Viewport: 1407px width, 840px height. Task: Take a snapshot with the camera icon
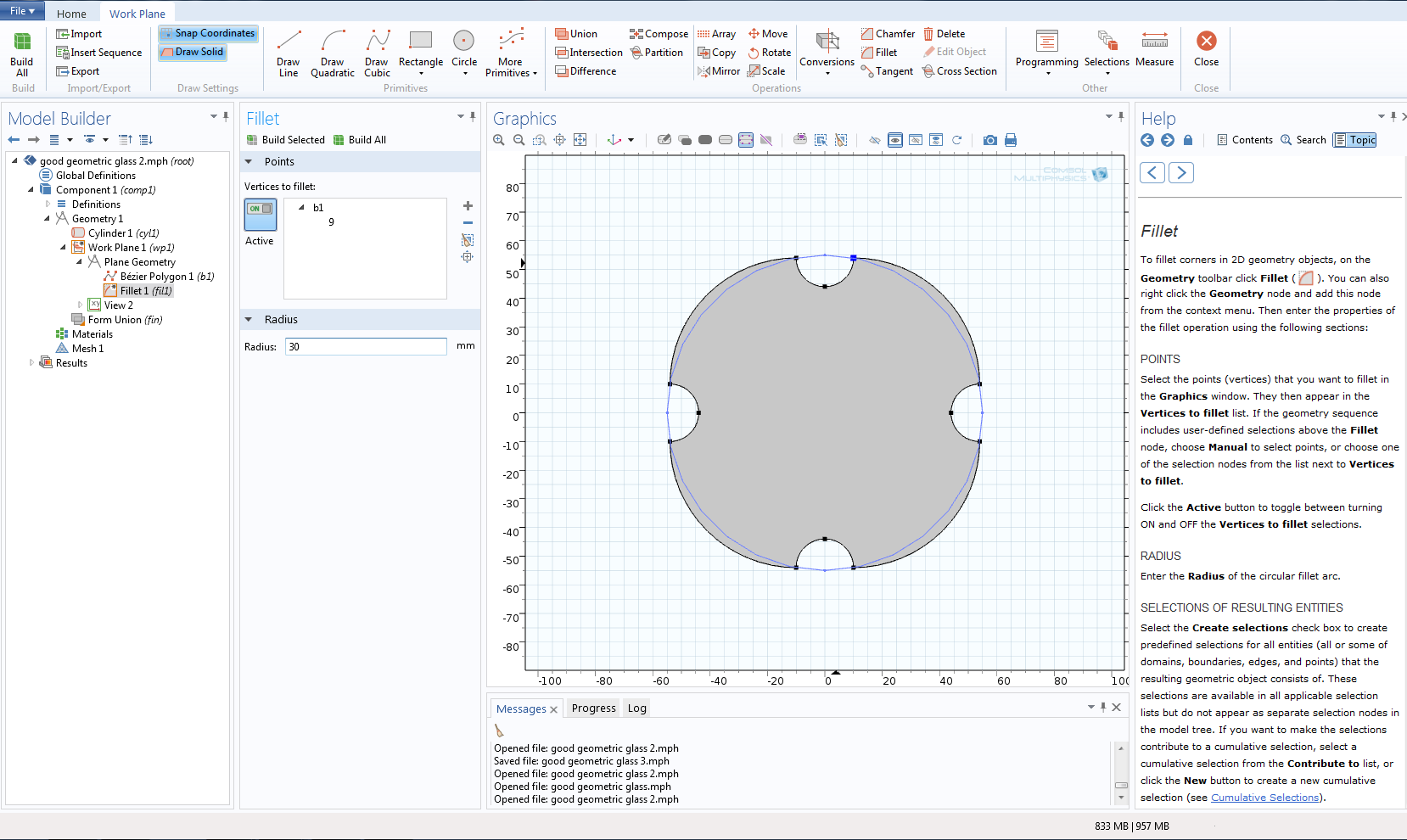tap(990, 140)
